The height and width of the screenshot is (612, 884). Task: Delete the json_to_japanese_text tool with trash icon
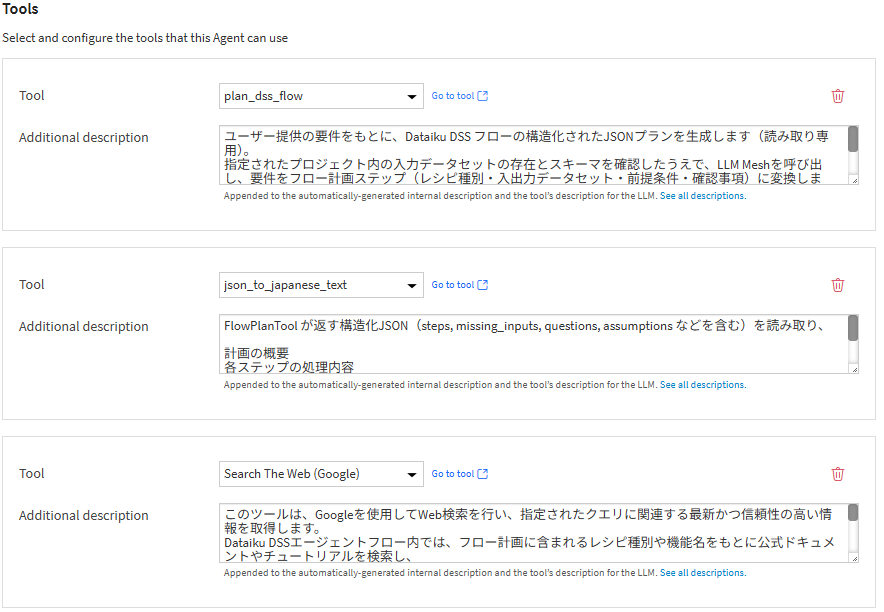[x=838, y=285]
